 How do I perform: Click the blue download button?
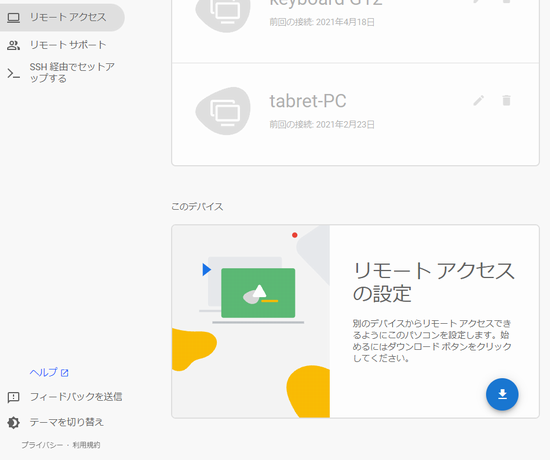coord(502,394)
